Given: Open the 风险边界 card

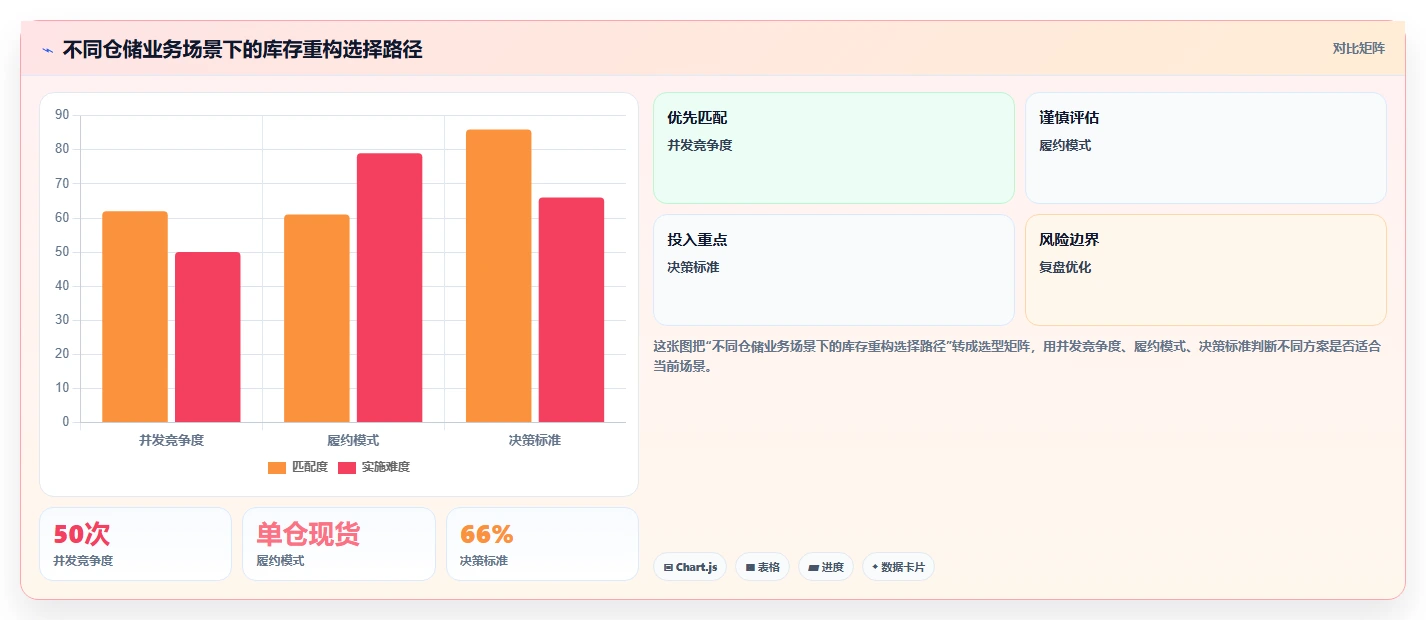Looking at the screenshot, I should click(1206, 270).
